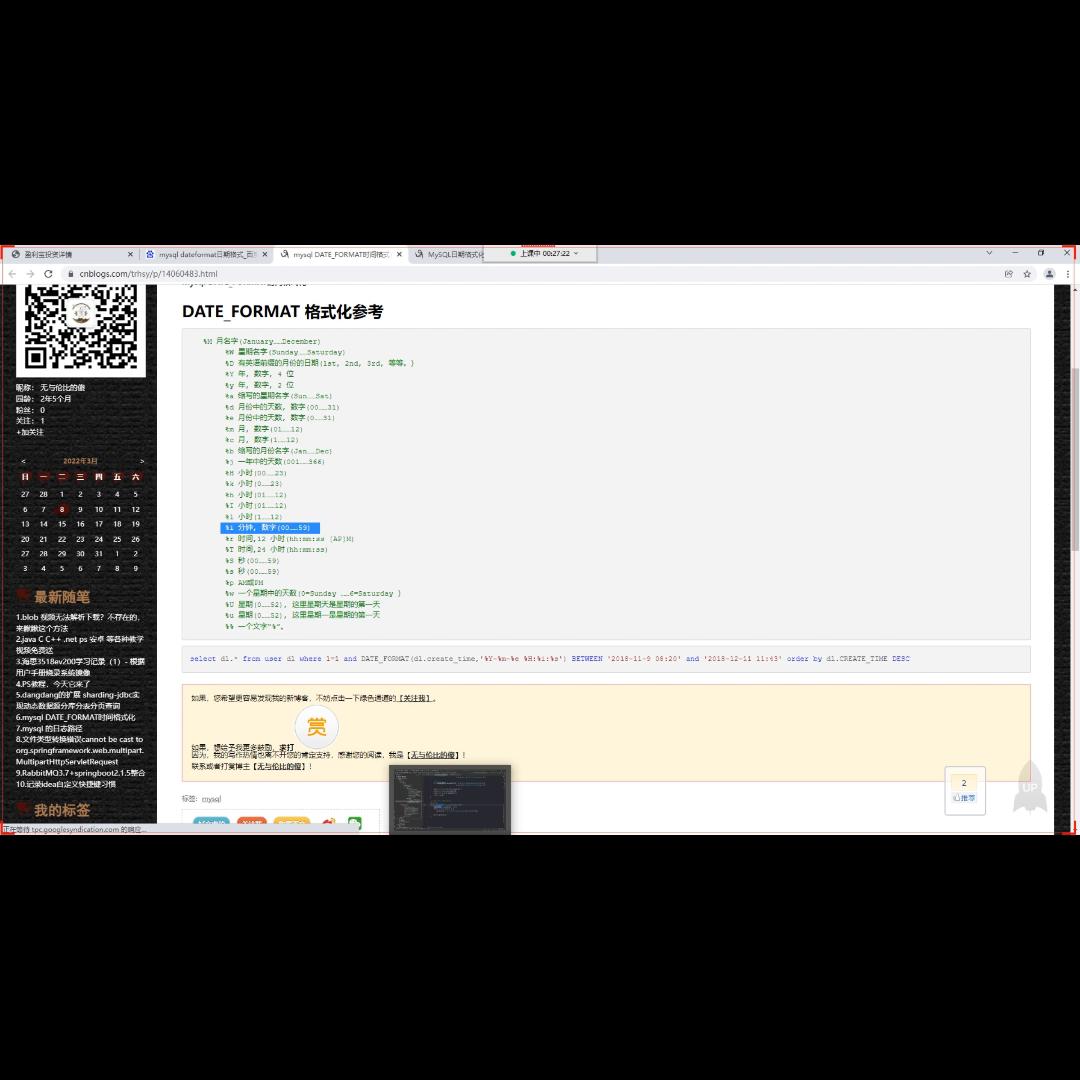1080x1080 pixels.
Task: Click 【无与伦比的傻】 link after 打赏博主
Action: click(x=280, y=766)
